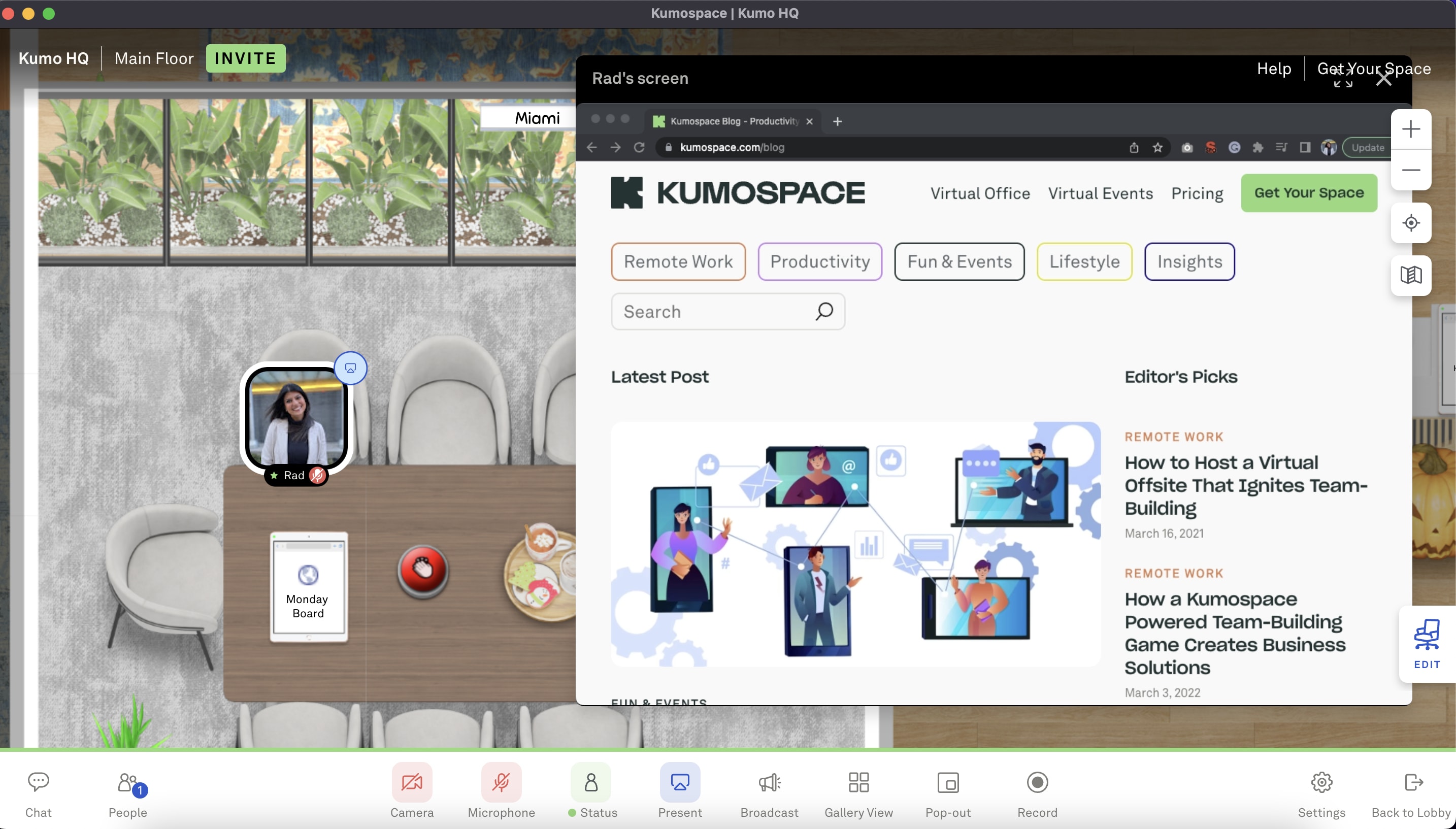Viewport: 1456px width, 829px height.
Task: Select the Insights category
Action: pos(1189,261)
